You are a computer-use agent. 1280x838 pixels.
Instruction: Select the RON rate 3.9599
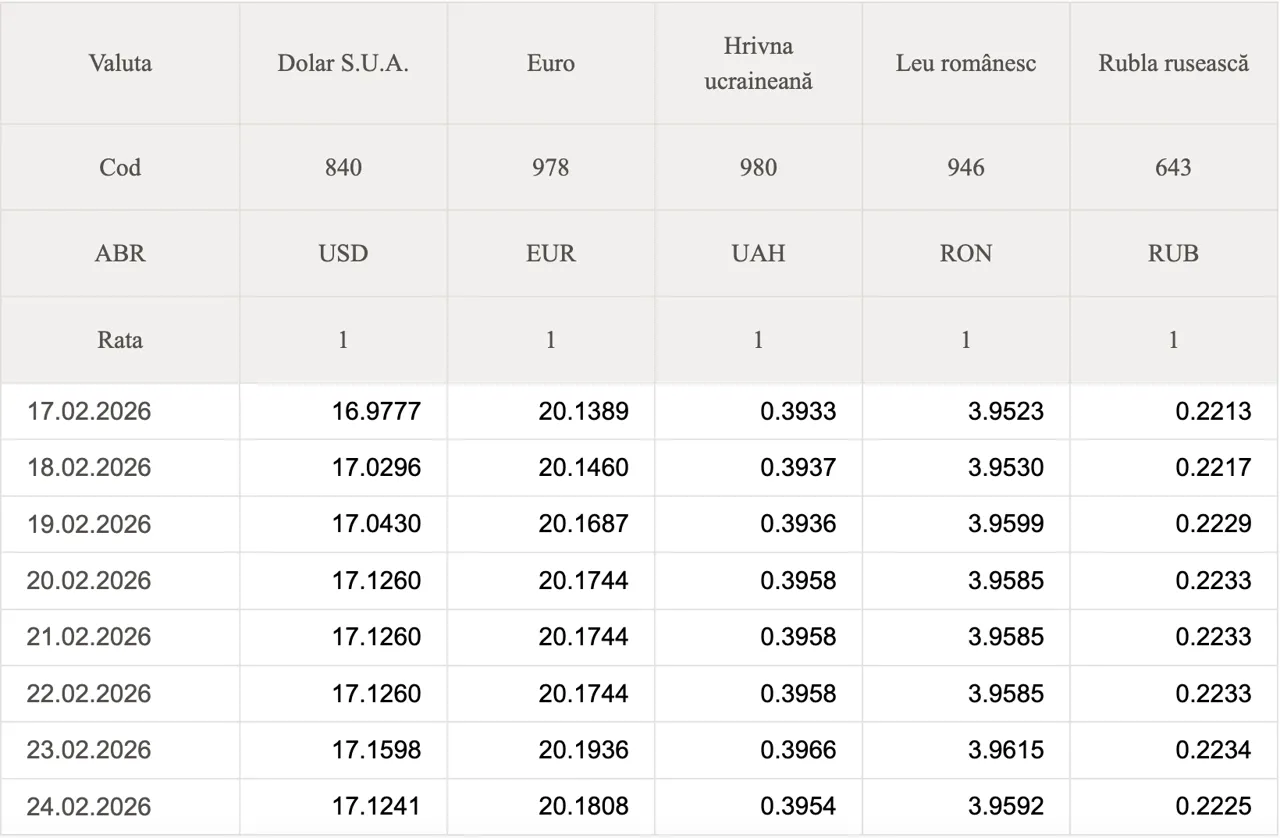coord(1006,524)
